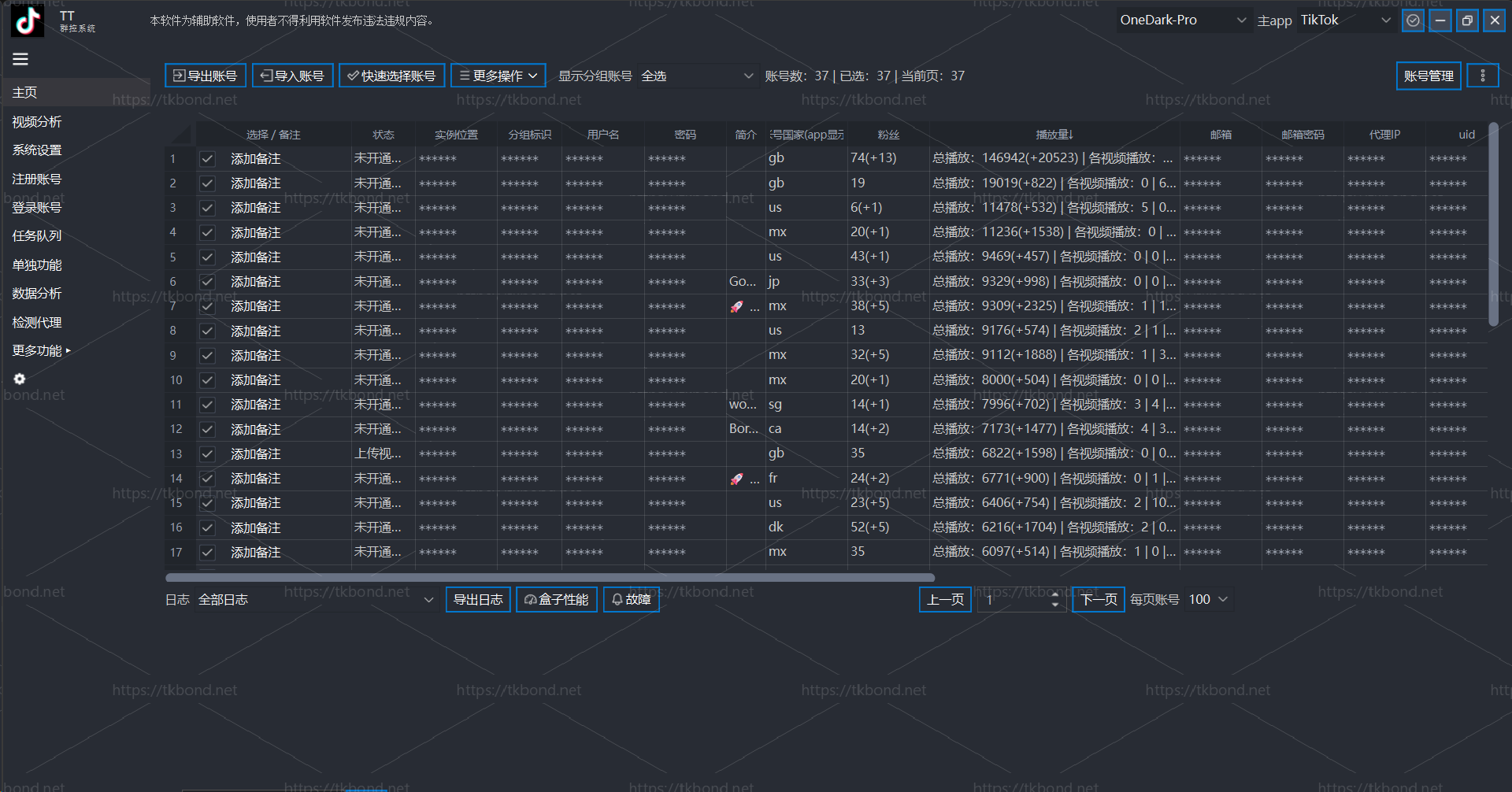Click the table's horizontal scrollbar
The image size is (1512, 792).
click(x=551, y=578)
